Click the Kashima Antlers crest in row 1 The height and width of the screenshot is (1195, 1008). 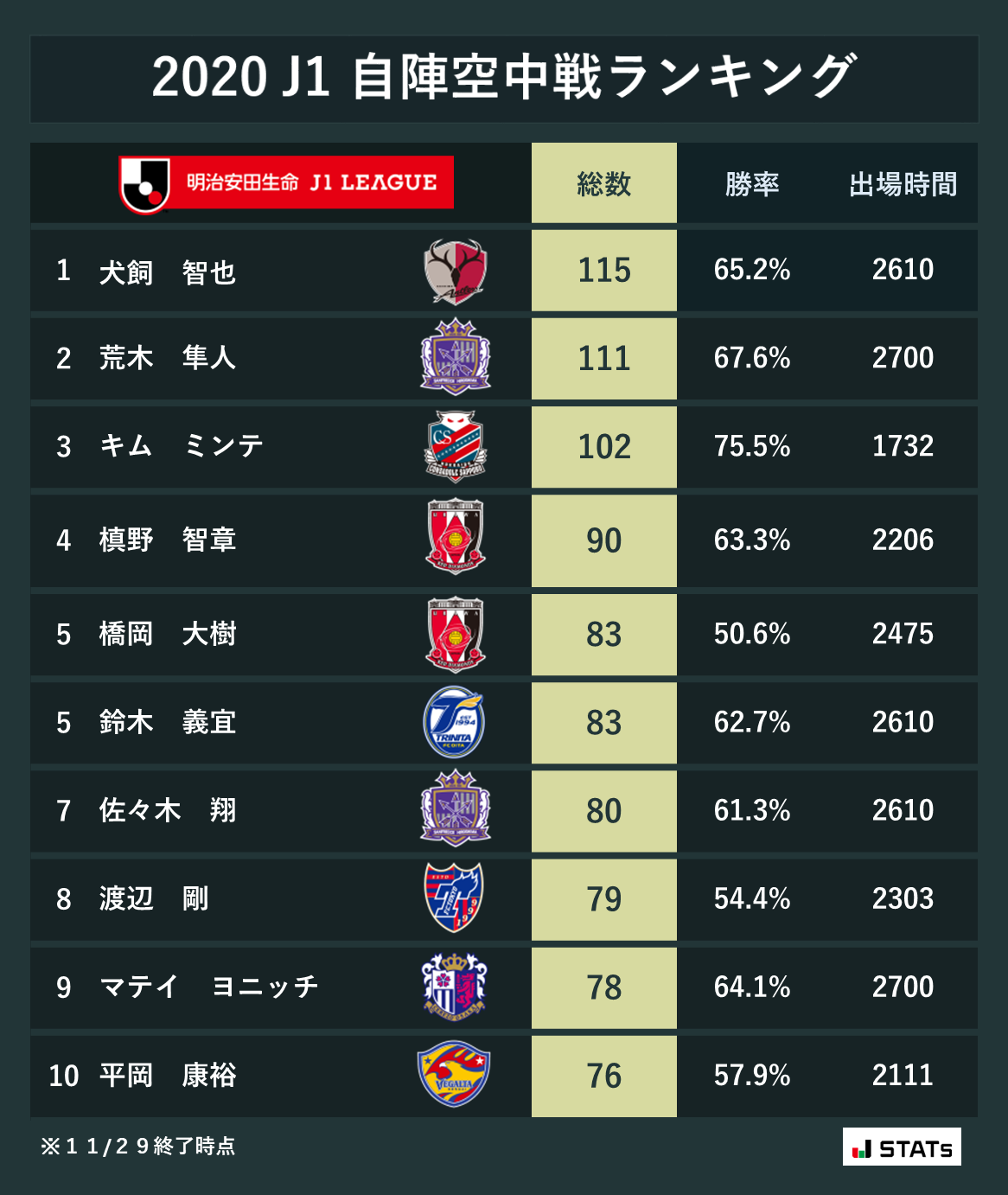point(456,272)
